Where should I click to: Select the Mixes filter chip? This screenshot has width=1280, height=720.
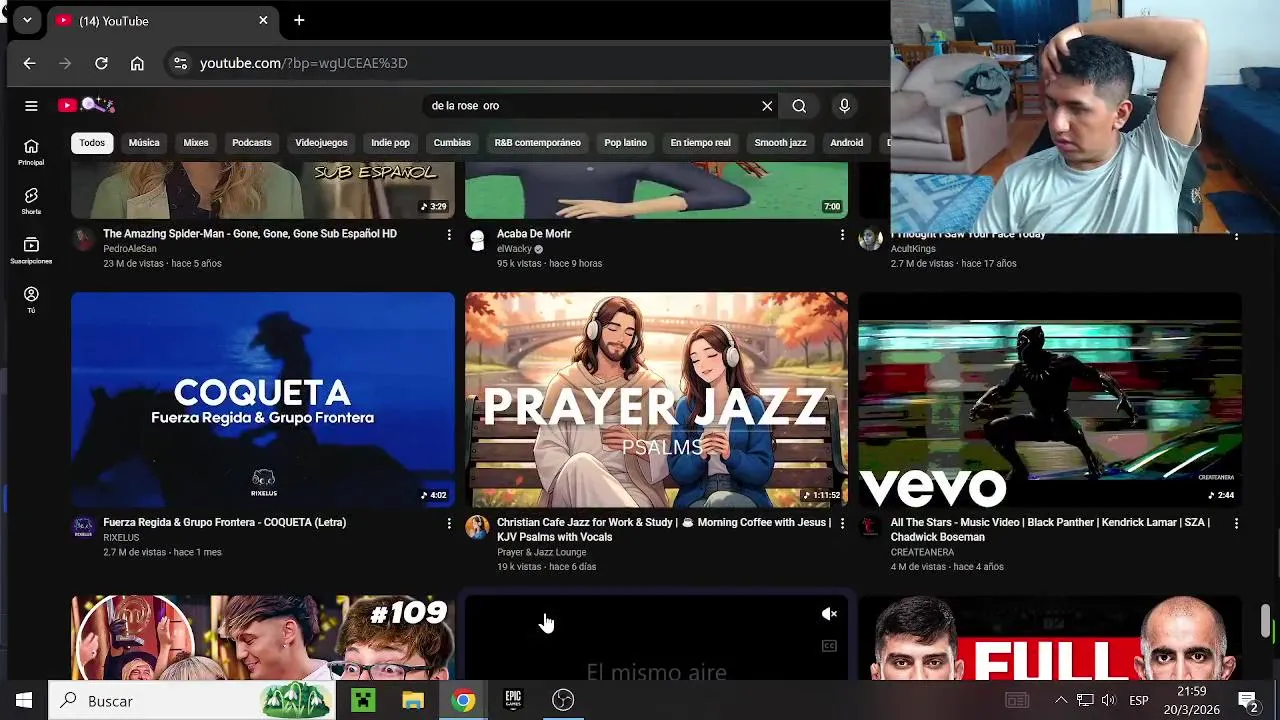(196, 143)
